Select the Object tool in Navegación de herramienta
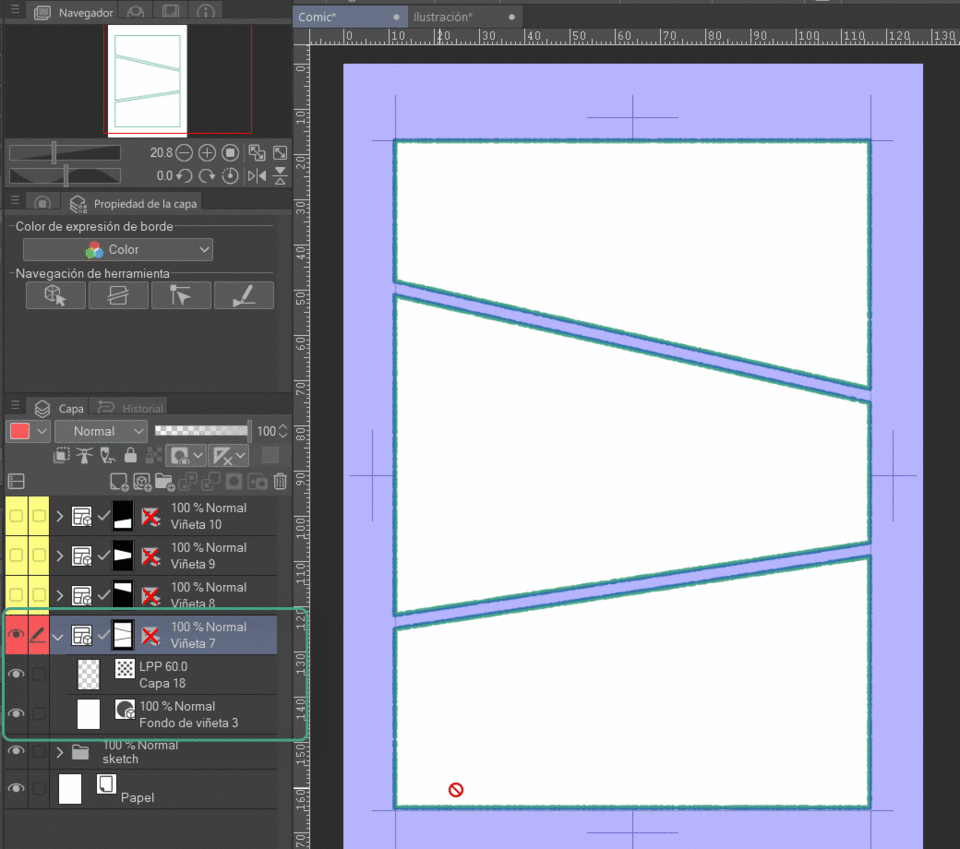960x849 pixels. pyautogui.click(x=56, y=295)
